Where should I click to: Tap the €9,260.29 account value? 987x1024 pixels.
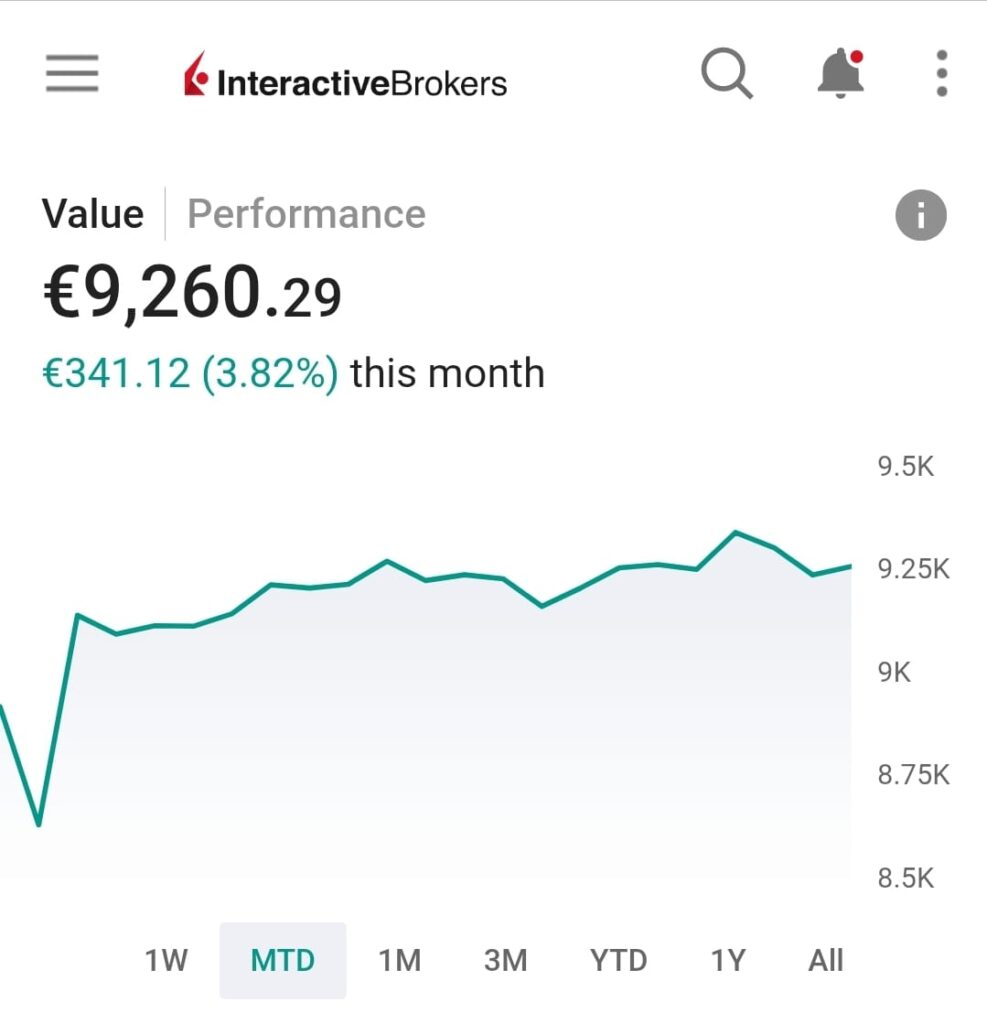192,296
